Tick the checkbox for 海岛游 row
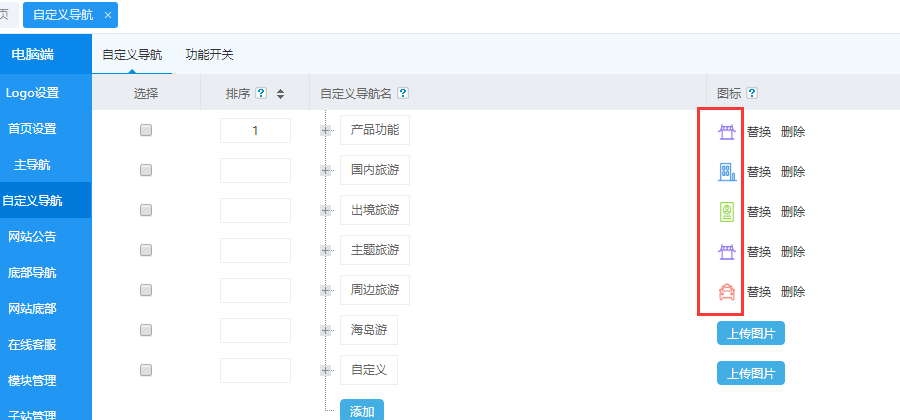This screenshot has width=900, height=420. coord(146,330)
